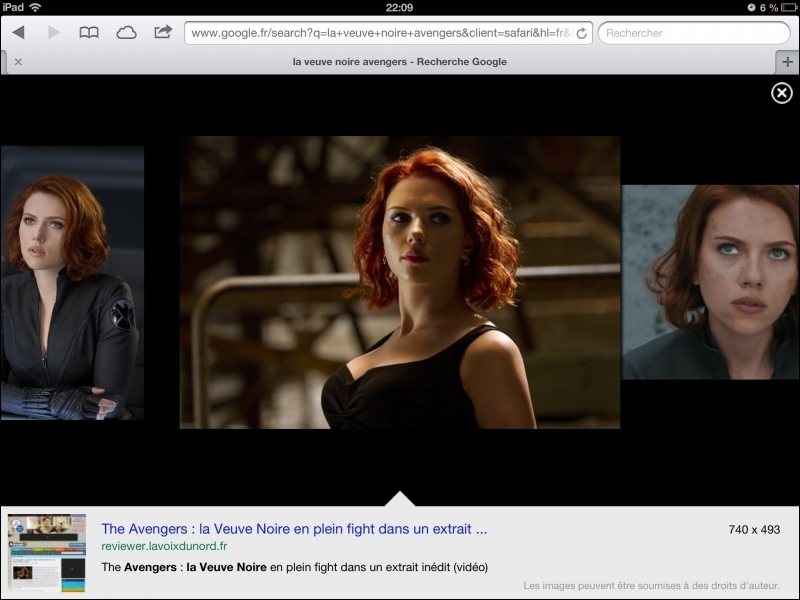Open the source page thumbnail preview
Screen dimensions: 800x600
[46, 553]
